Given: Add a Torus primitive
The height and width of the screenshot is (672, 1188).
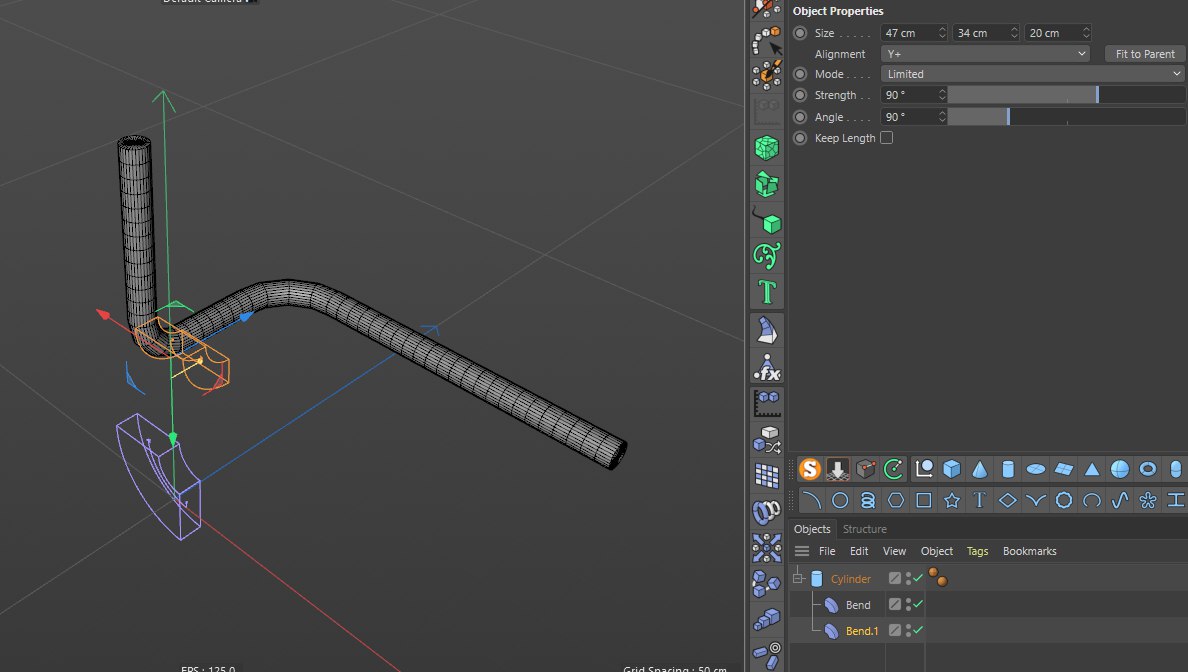Looking at the screenshot, I should click(1148, 470).
